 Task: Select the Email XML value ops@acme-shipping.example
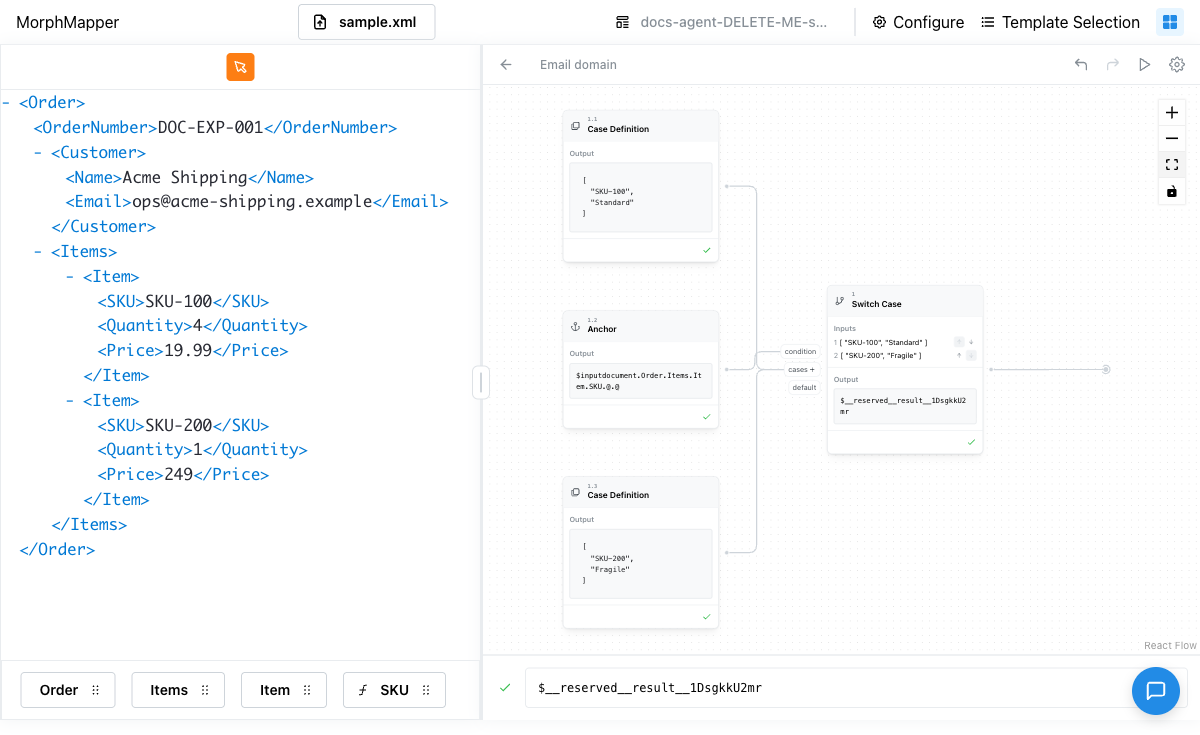(253, 202)
